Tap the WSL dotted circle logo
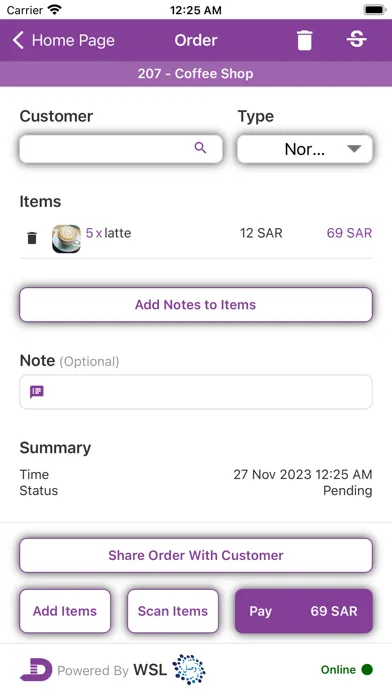 [x=189, y=669]
